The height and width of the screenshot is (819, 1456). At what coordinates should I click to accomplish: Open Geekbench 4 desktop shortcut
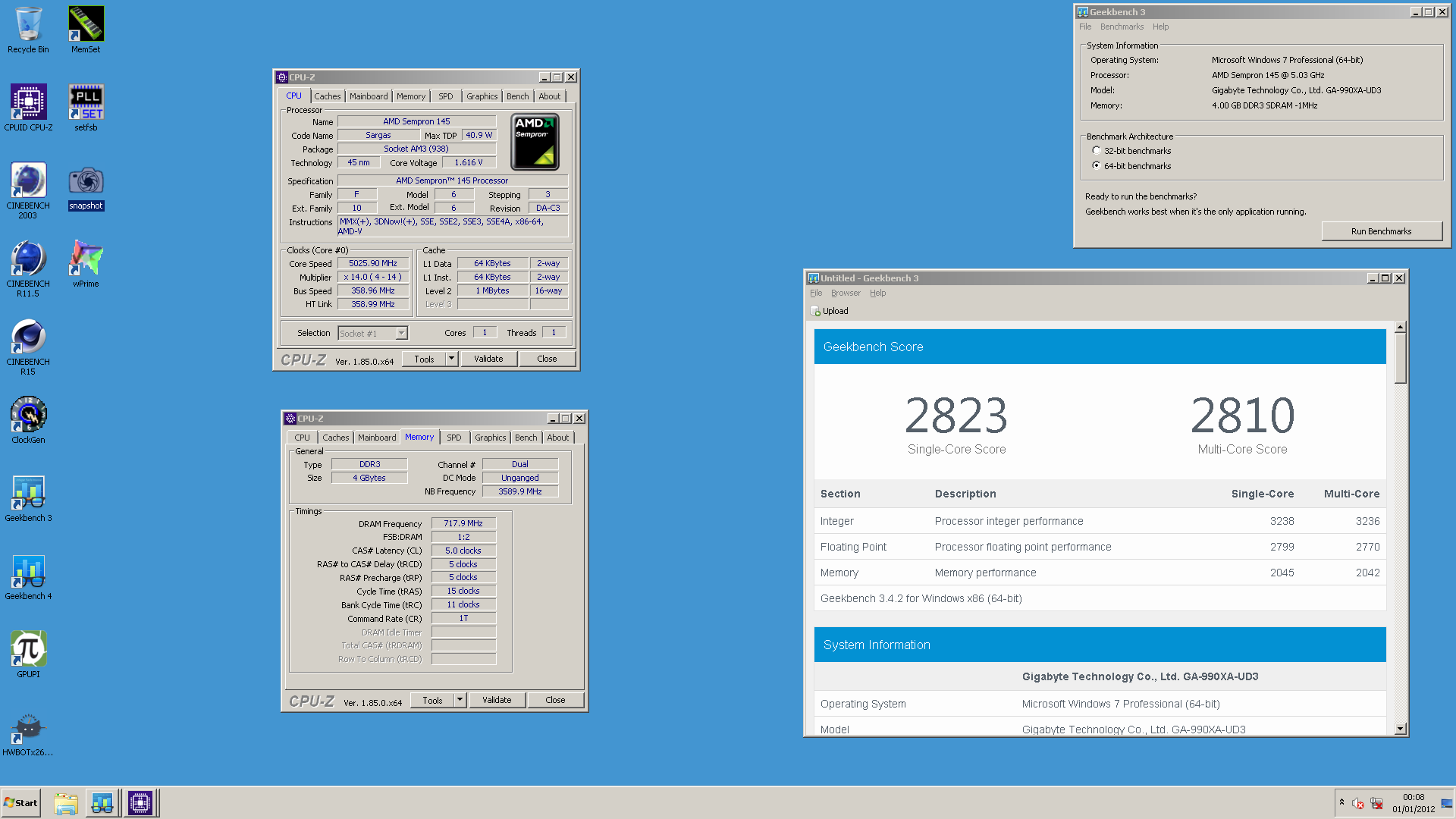click(28, 576)
